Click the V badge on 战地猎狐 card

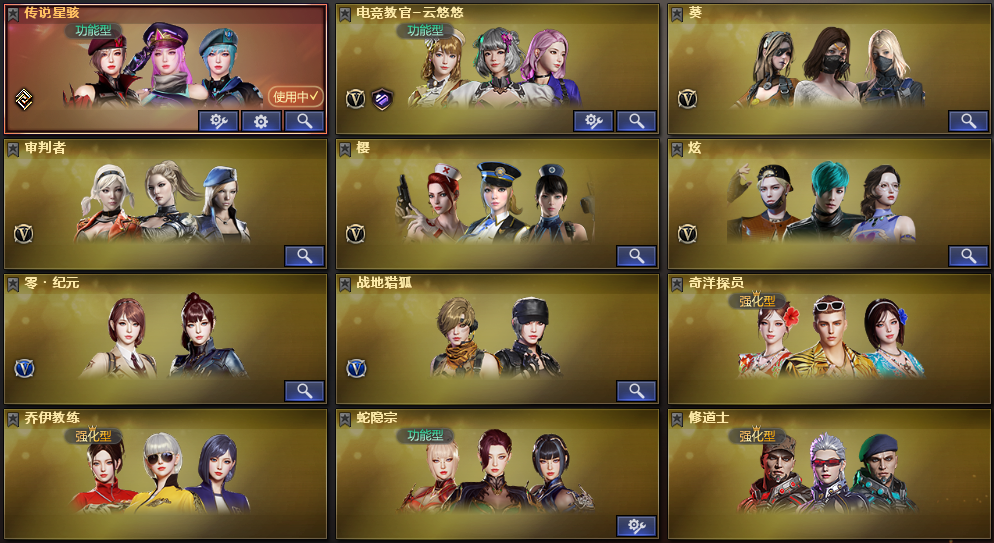coord(356,368)
